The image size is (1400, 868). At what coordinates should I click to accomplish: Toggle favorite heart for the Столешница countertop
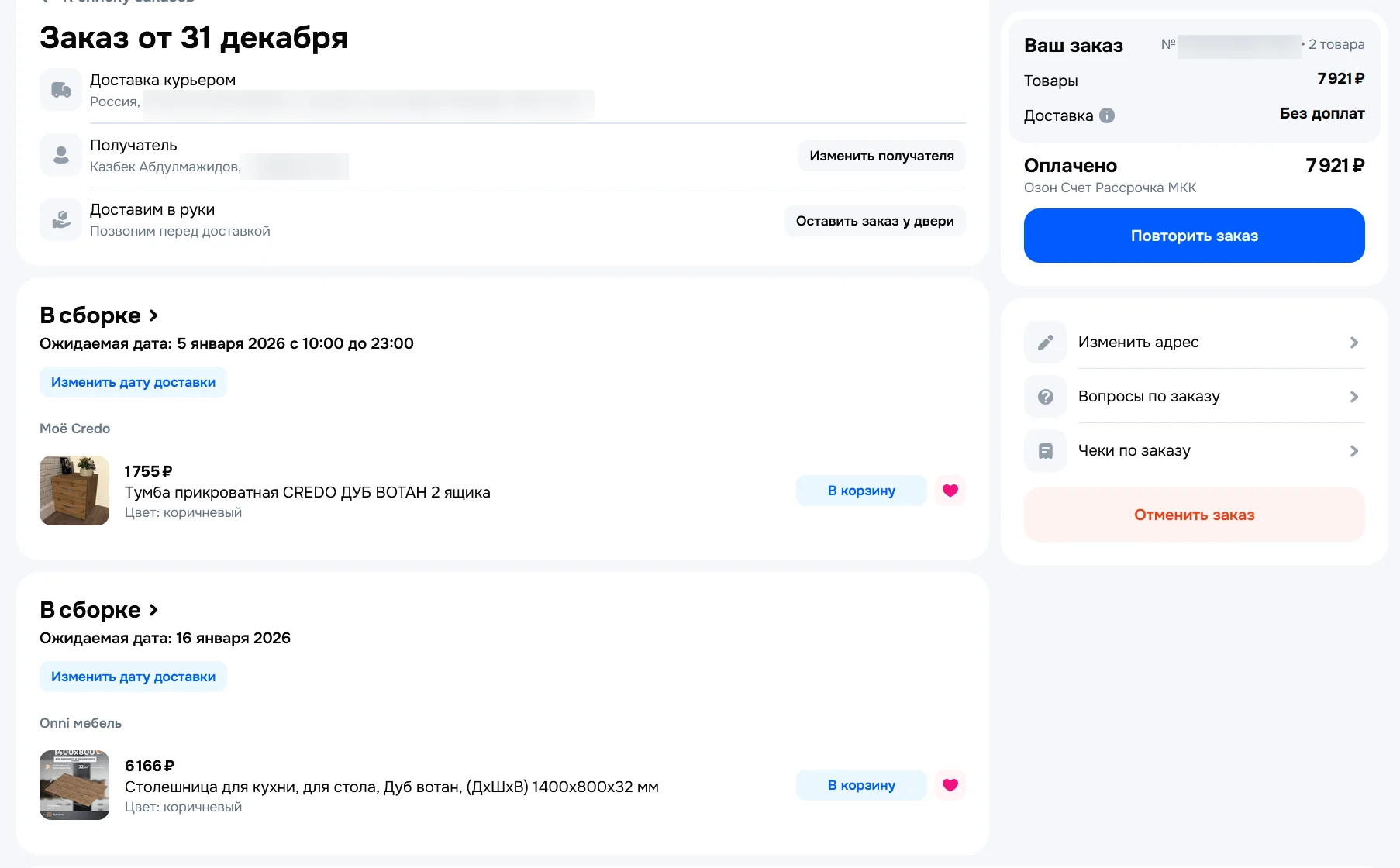point(950,785)
